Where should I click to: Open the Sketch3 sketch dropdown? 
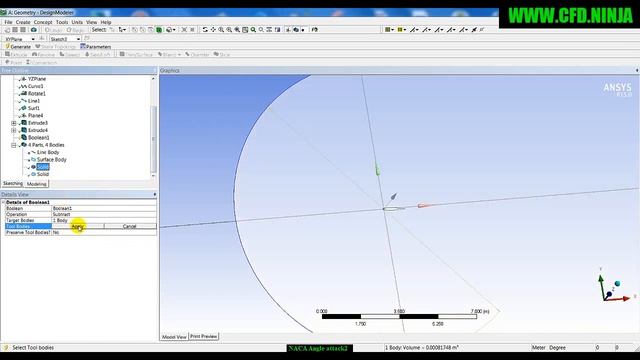click(78, 39)
